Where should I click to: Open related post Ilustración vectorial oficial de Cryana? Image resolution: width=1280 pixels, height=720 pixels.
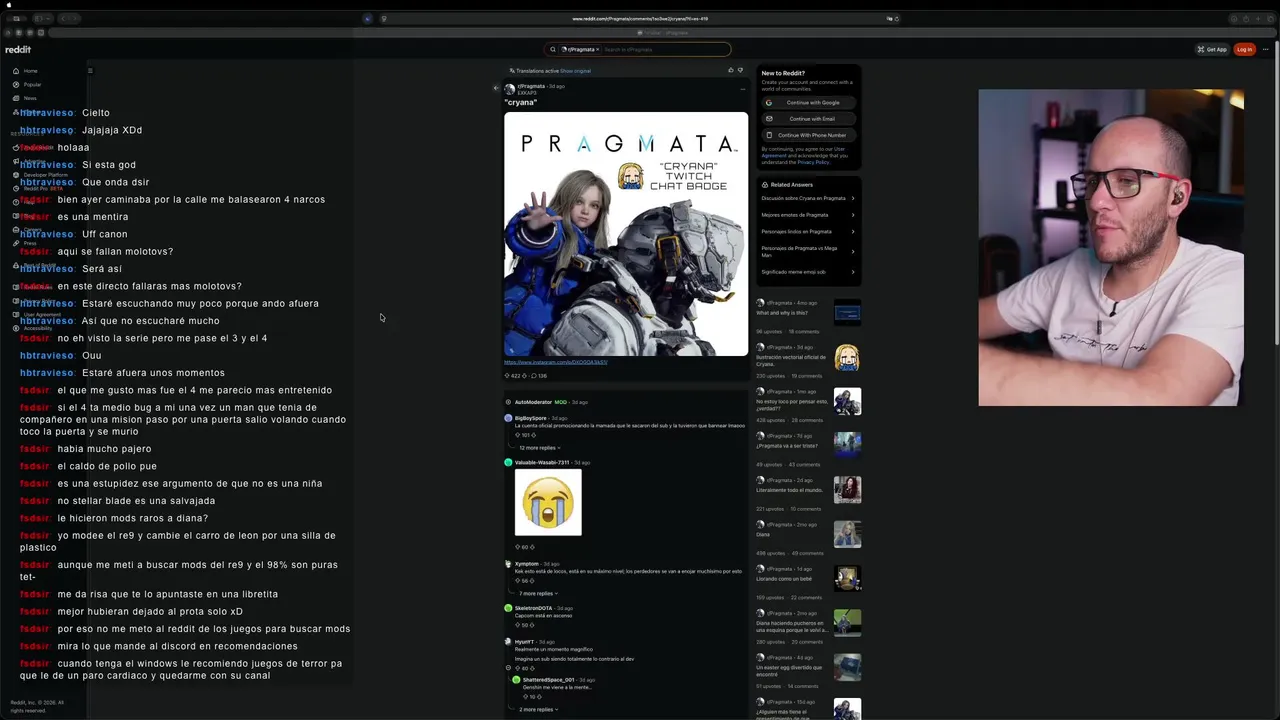791,360
